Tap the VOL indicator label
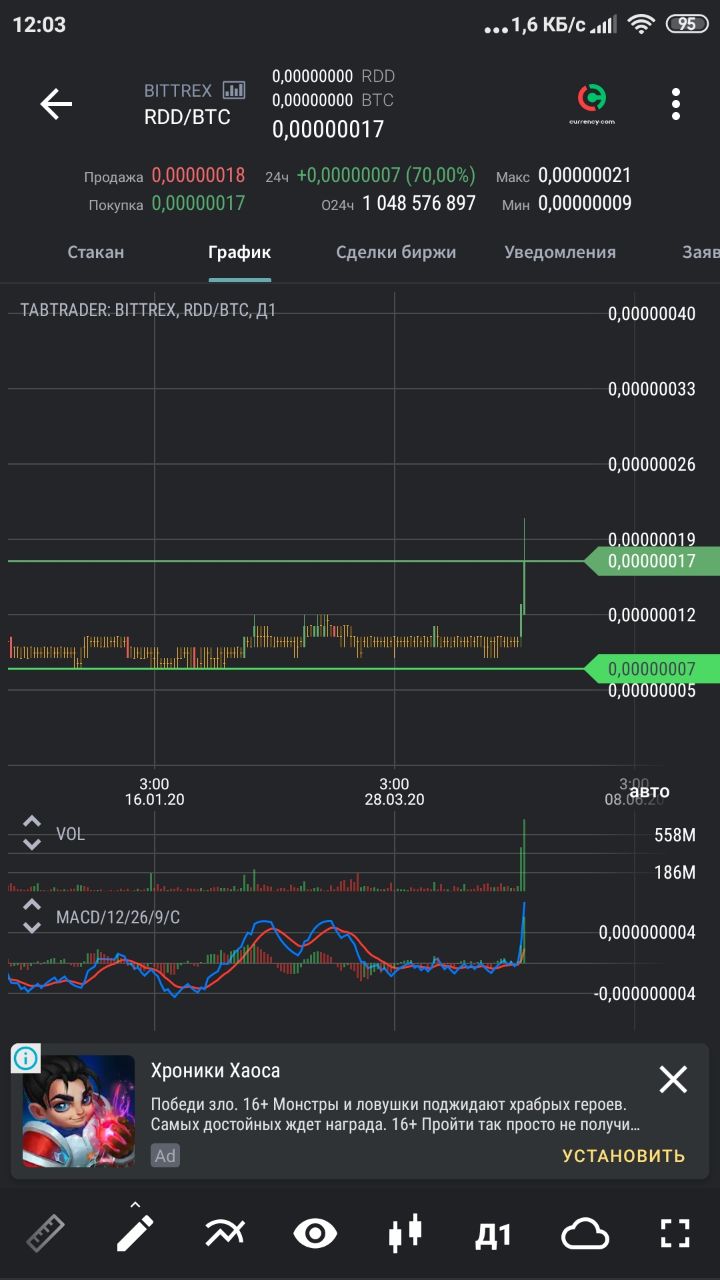Viewport: 720px width, 1280px height. (70, 834)
